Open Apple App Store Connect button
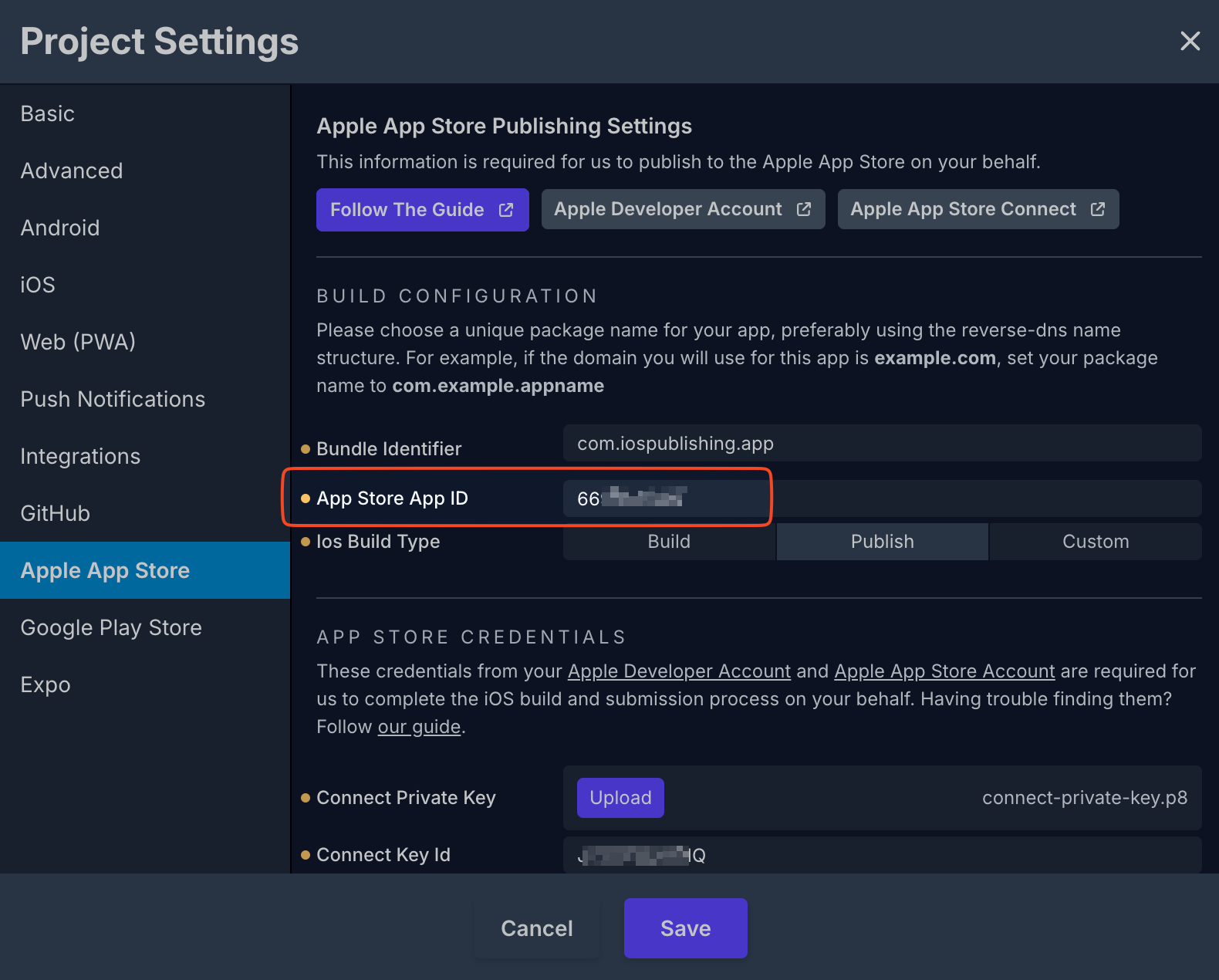The width and height of the screenshot is (1219, 980). tap(978, 210)
